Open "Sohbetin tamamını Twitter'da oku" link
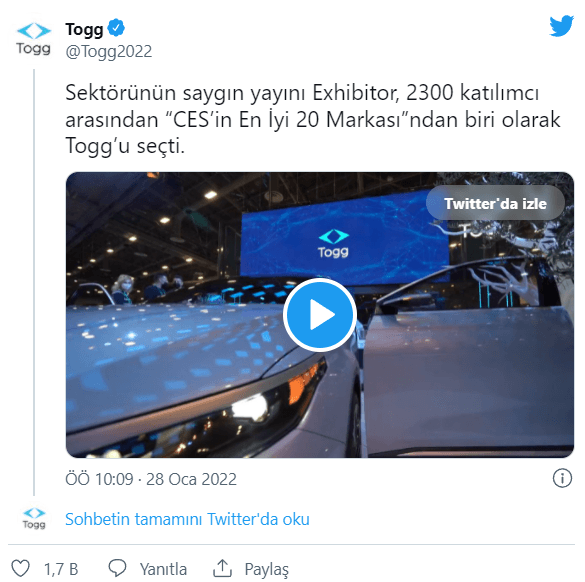585x582 pixels. (x=187, y=519)
